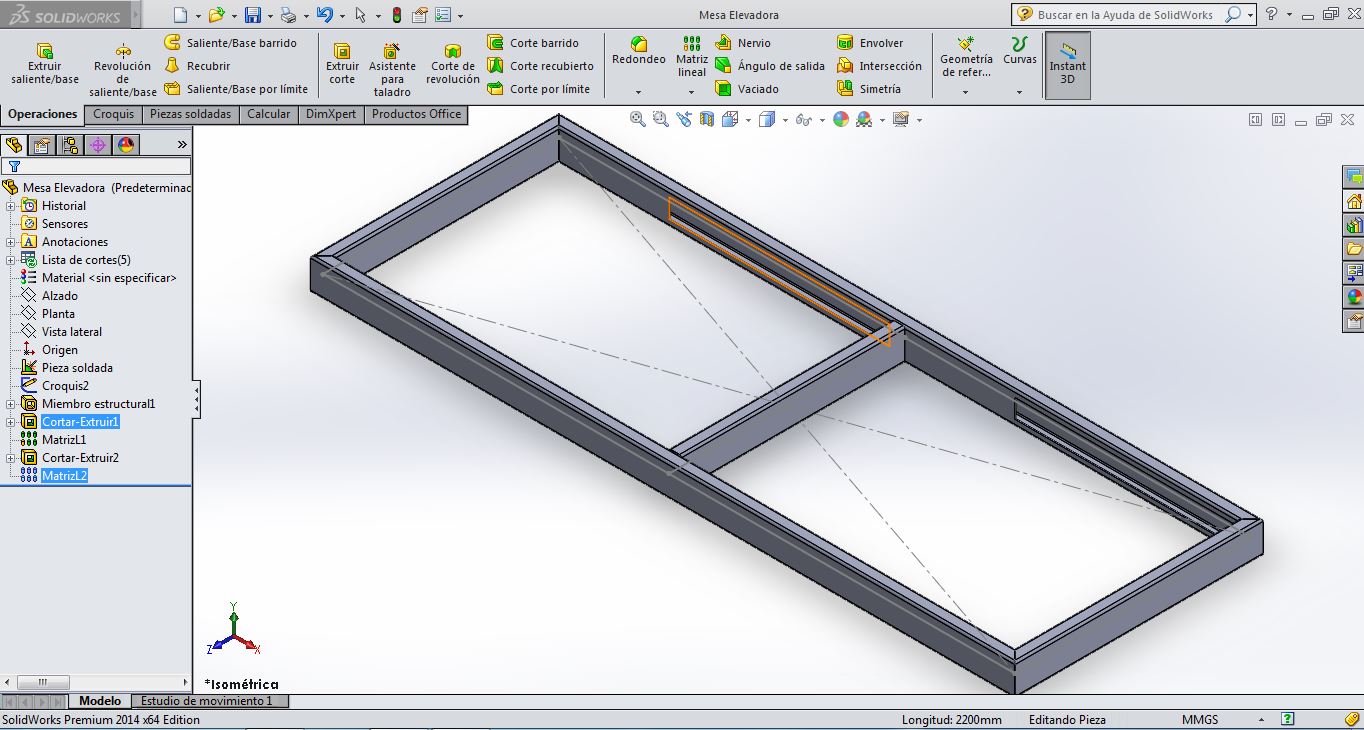Expand the Cortar-Extruir2 node
Image resolution: width=1364 pixels, height=730 pixels.
coord(11,458)
